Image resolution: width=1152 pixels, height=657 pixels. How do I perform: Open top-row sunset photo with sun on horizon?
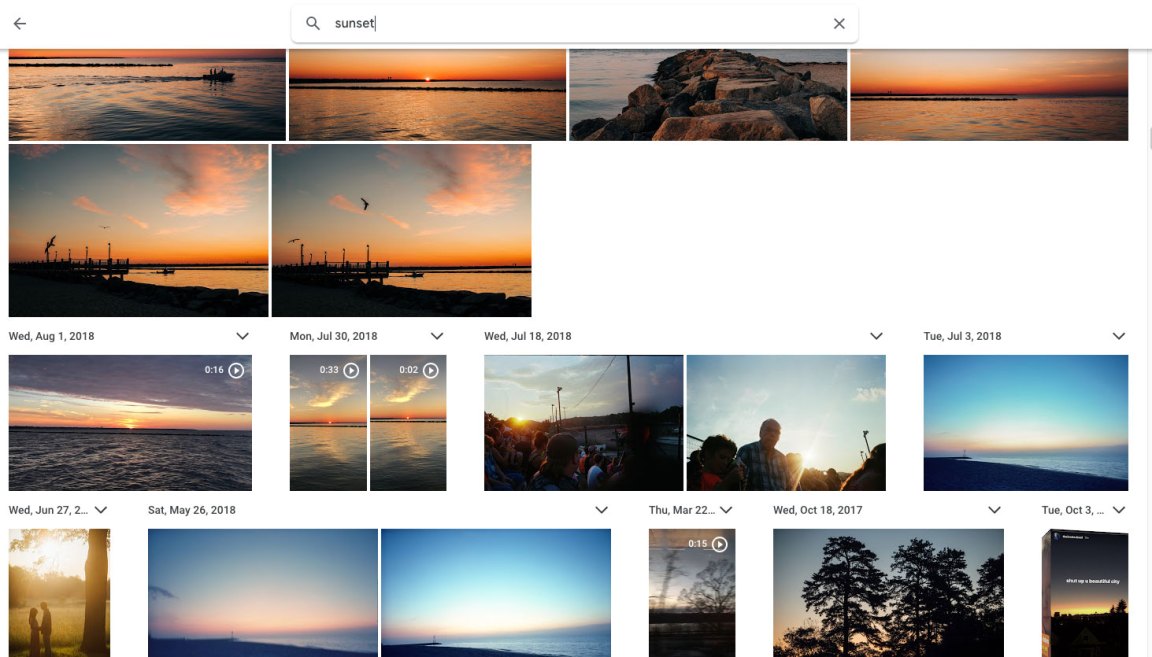point(428,95)
